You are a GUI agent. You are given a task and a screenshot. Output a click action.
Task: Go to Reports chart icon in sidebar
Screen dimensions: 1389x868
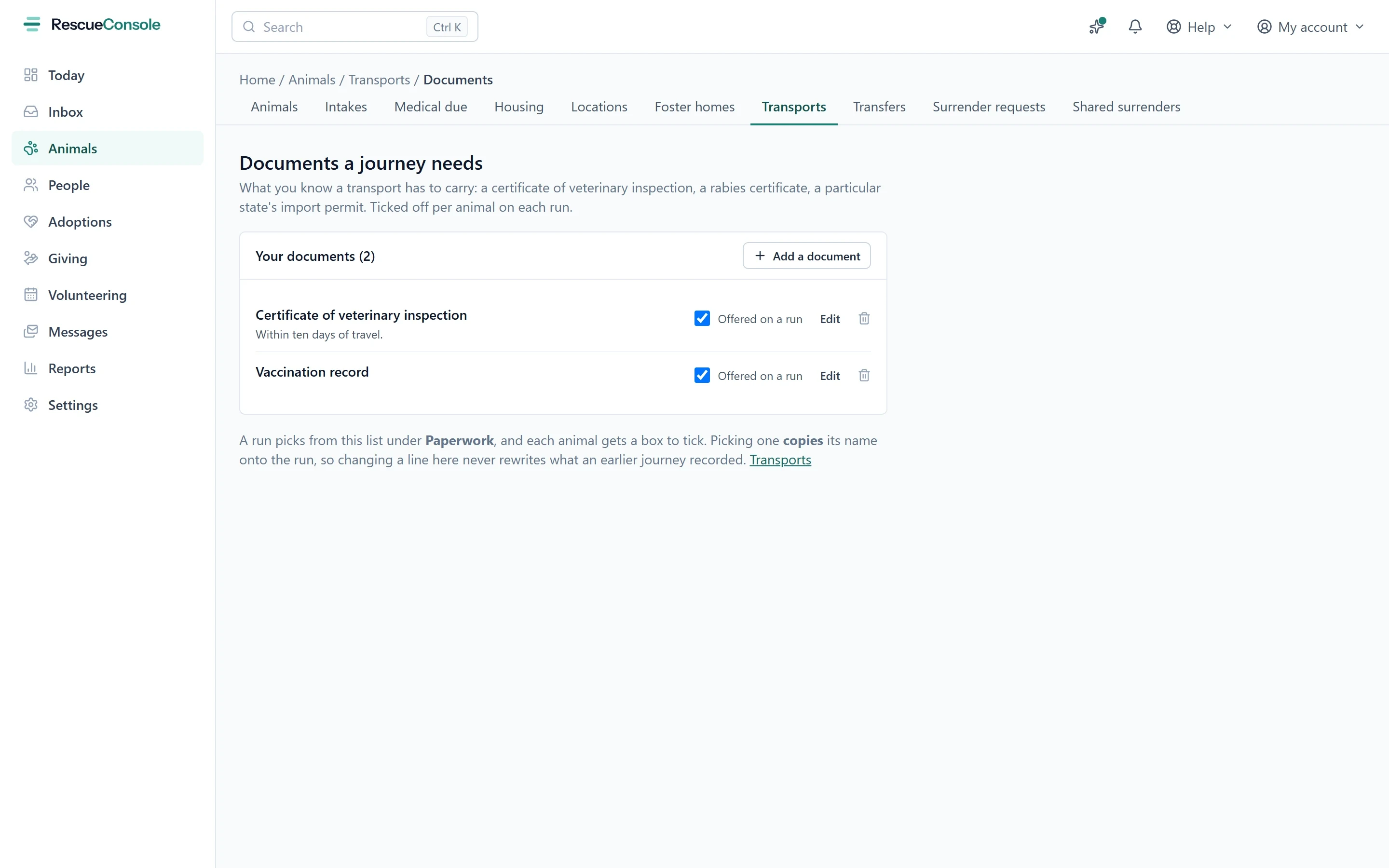pos(31,368)
